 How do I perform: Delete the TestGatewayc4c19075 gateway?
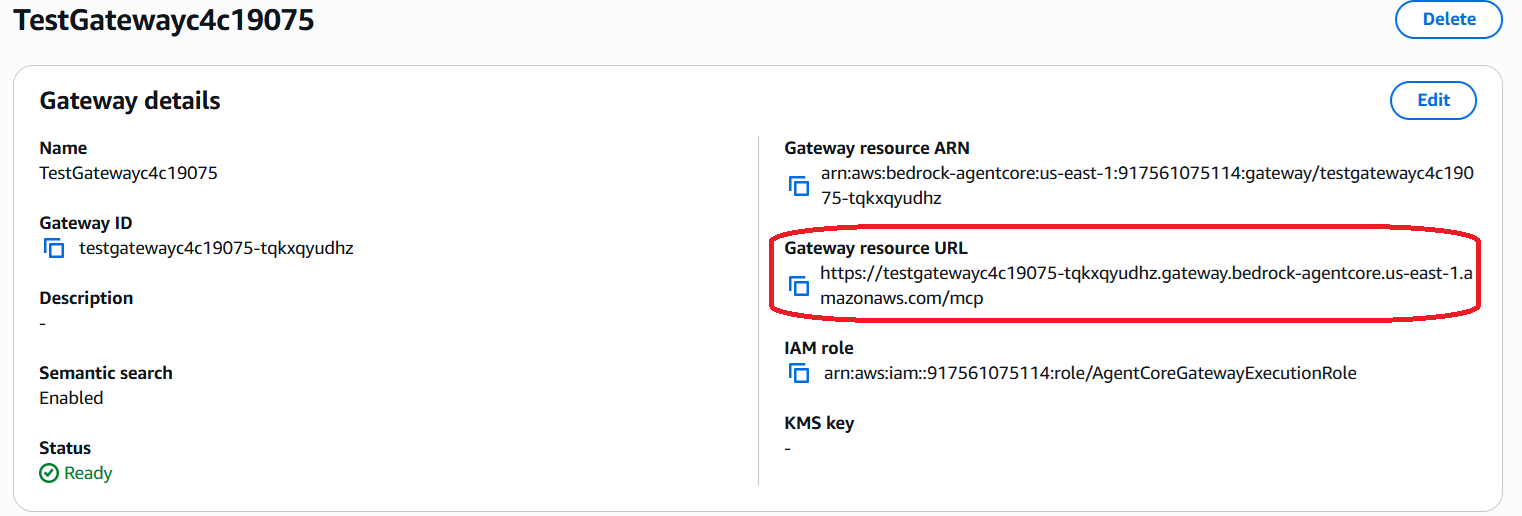coord(1449,19)
